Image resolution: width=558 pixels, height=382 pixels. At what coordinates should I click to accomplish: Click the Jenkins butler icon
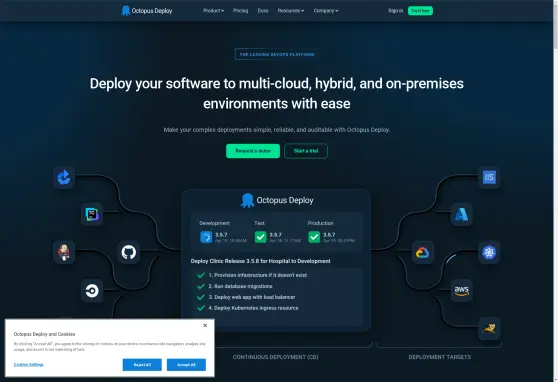pyautogui.click(x=64, y=252)
